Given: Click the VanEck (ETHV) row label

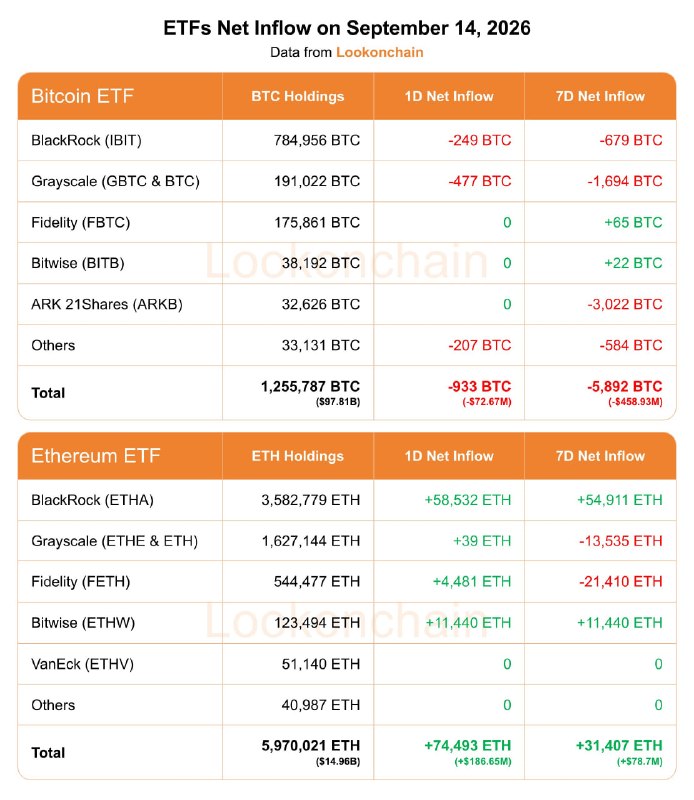Looking at the screenshot, I should coord(83,664).
